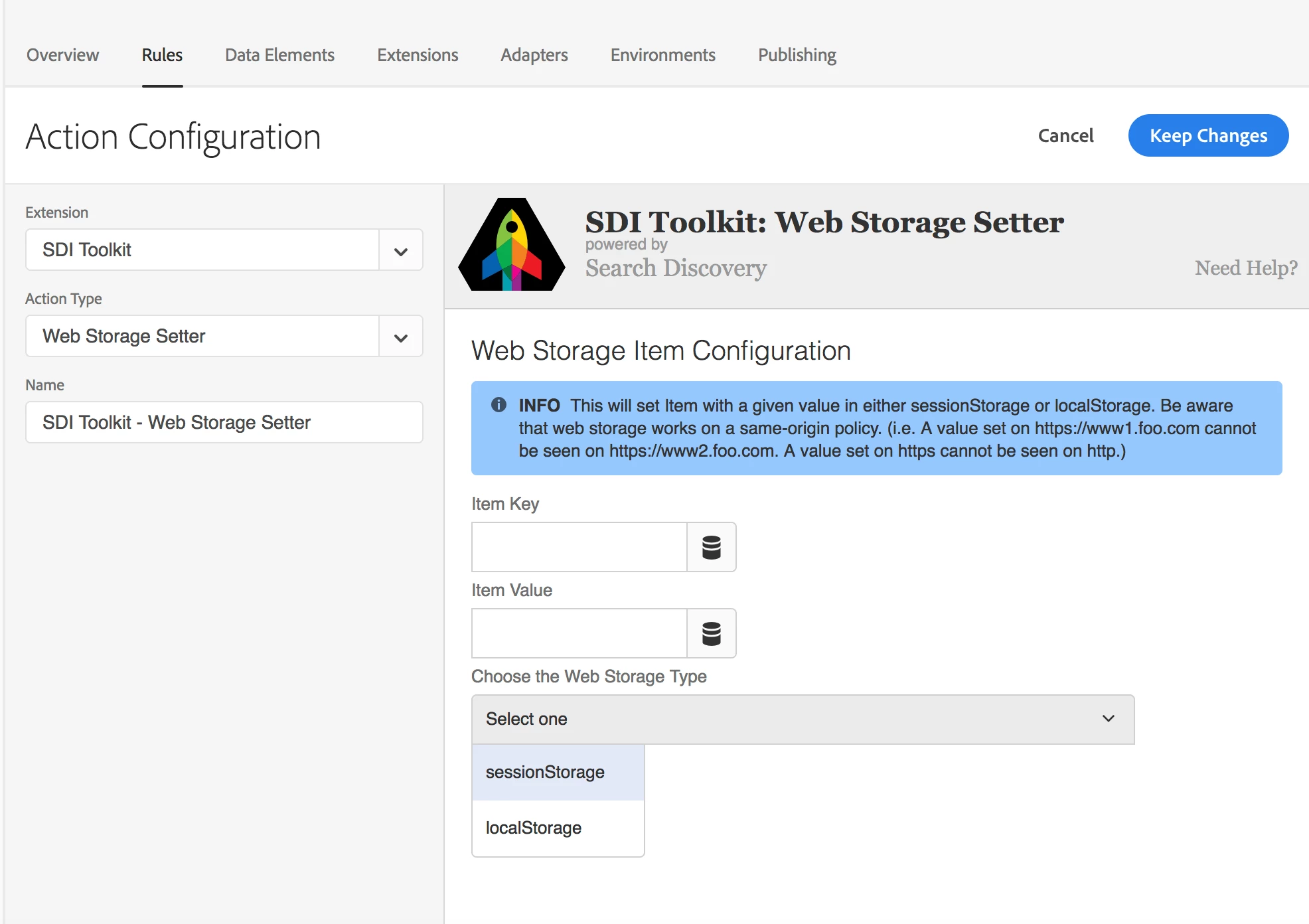
Task: Open the Web Storage Type select box
Action: coord(802,719)
